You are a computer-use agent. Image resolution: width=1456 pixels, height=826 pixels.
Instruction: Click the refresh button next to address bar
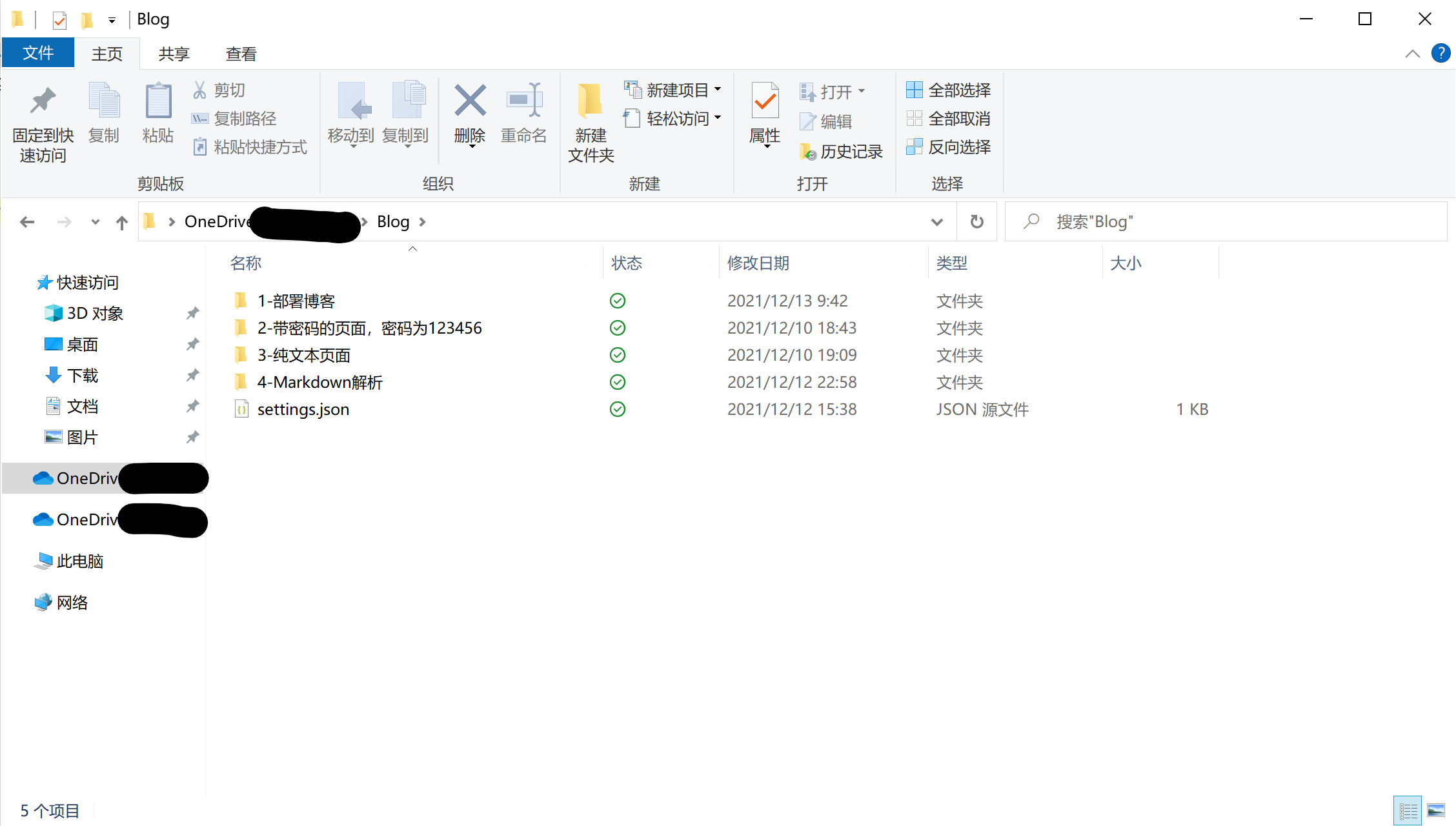(x=976, y=222)
